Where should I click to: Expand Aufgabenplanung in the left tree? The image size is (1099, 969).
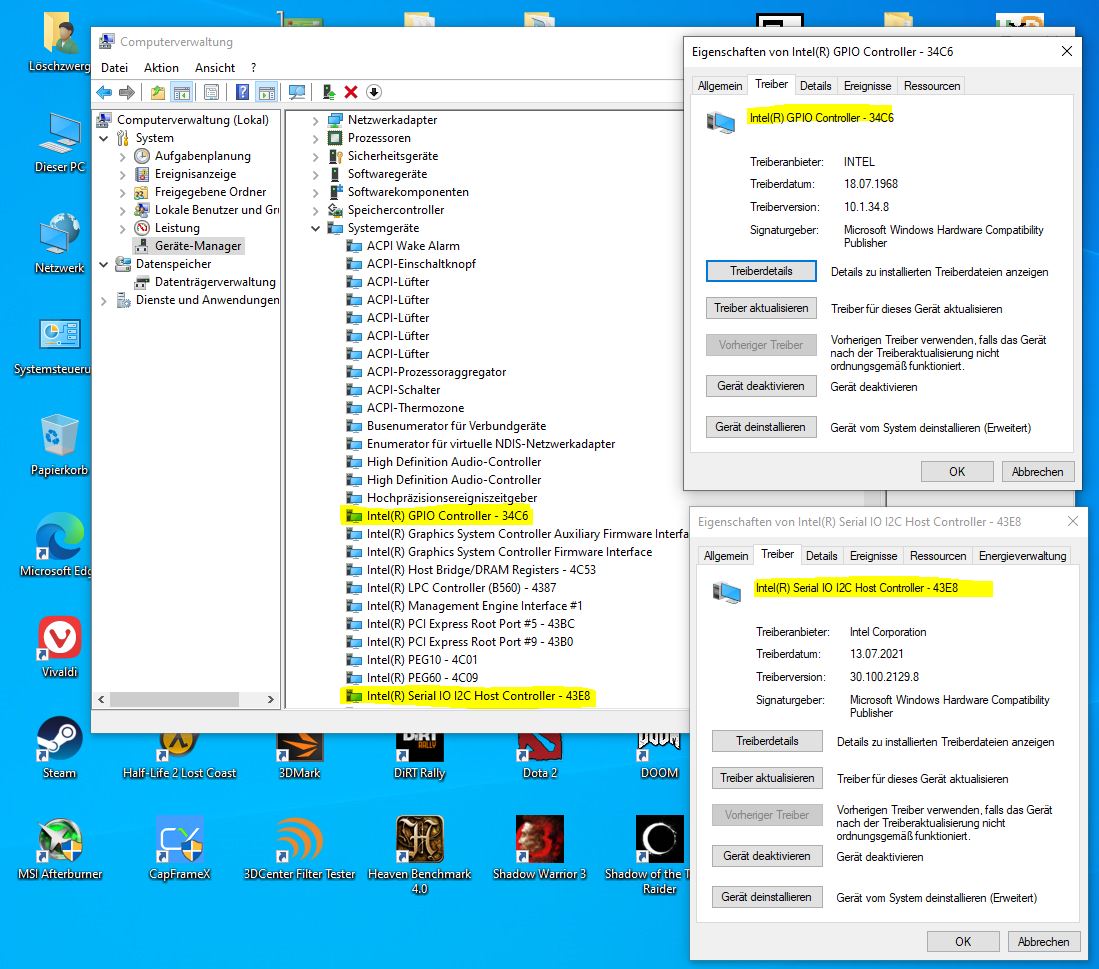point(123,156)
